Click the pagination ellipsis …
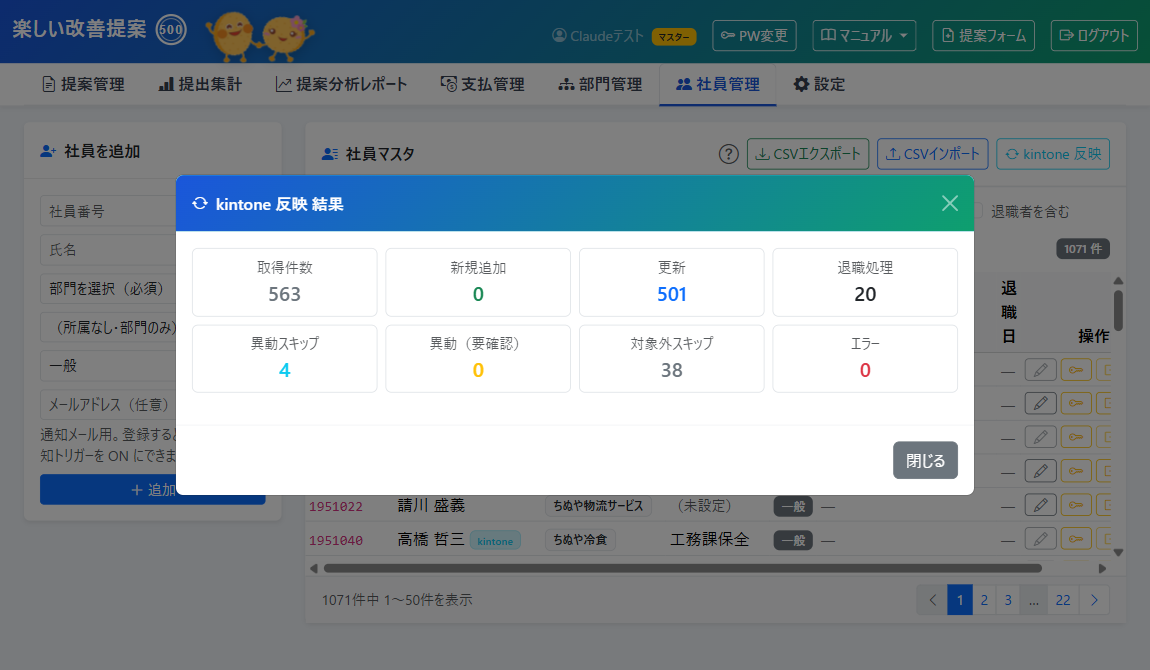The height and width of the screenshot is (670, 1150). coord(1033,600)
